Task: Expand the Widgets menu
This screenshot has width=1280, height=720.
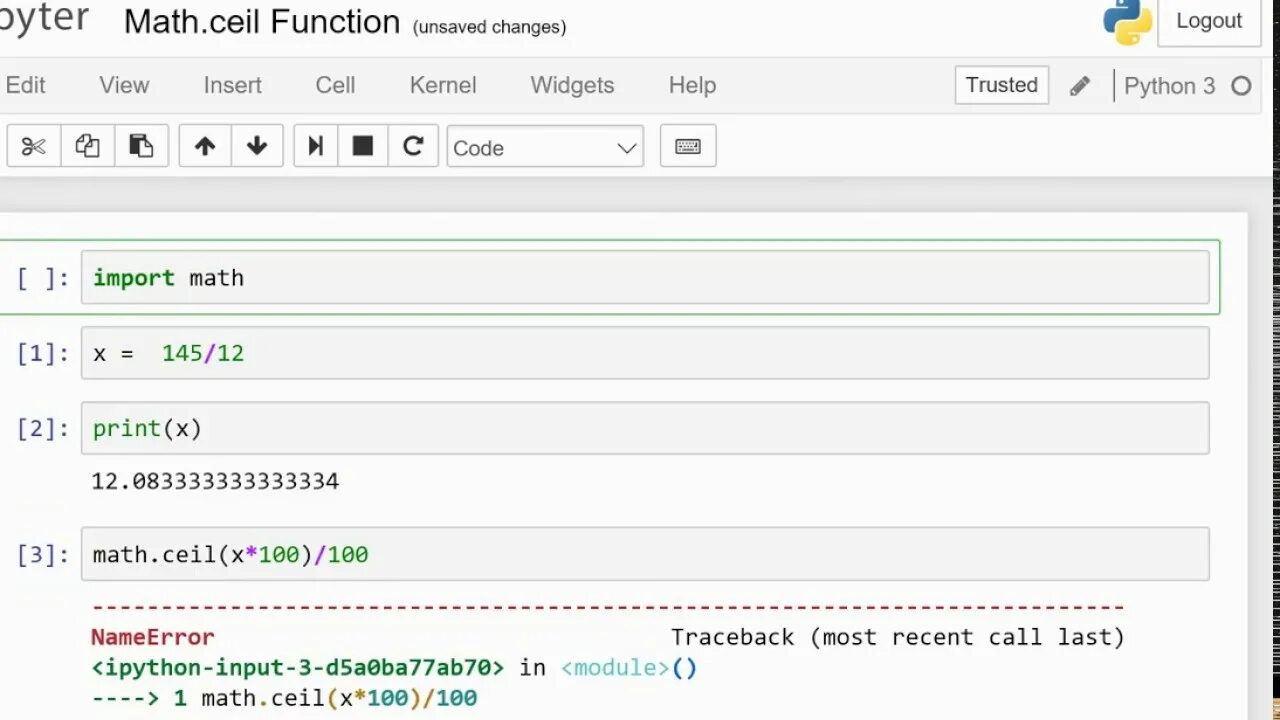Action: [572, 85]
